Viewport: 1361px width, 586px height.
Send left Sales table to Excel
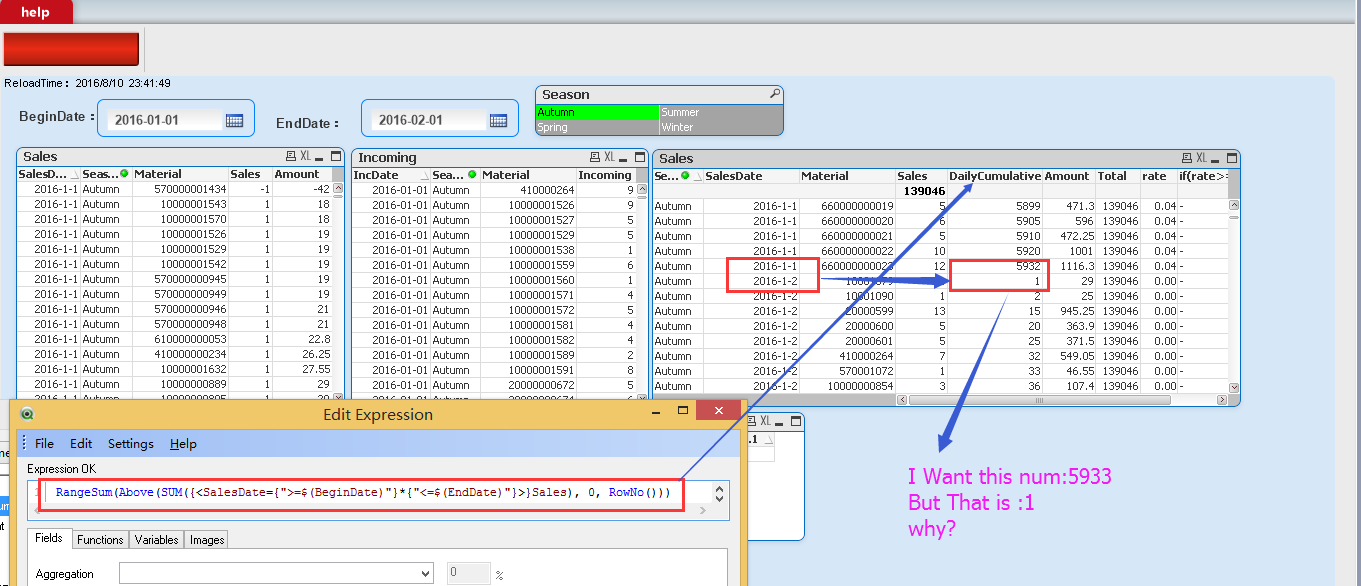tap(305, 157)
